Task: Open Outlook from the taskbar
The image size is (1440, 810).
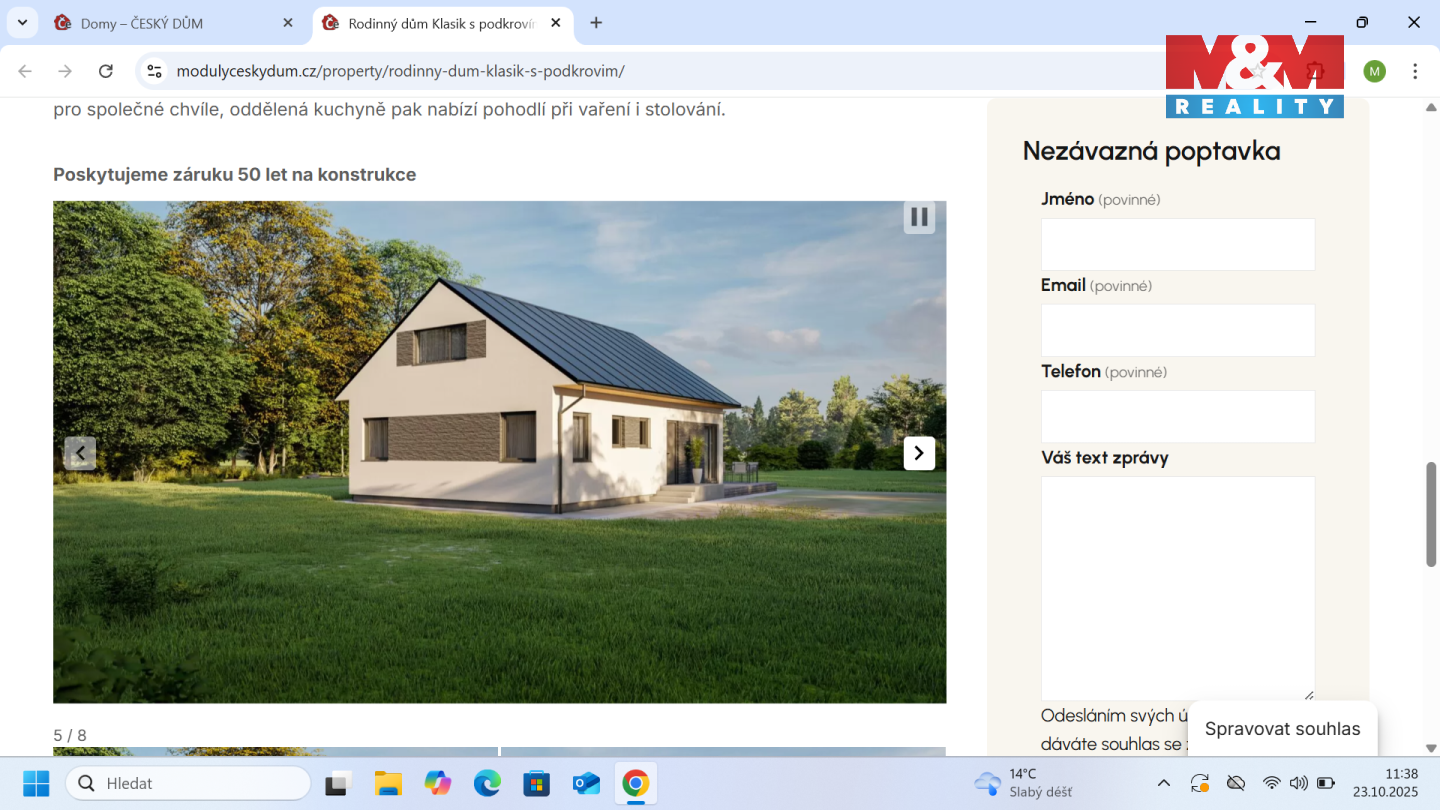Action: point(586,783)
